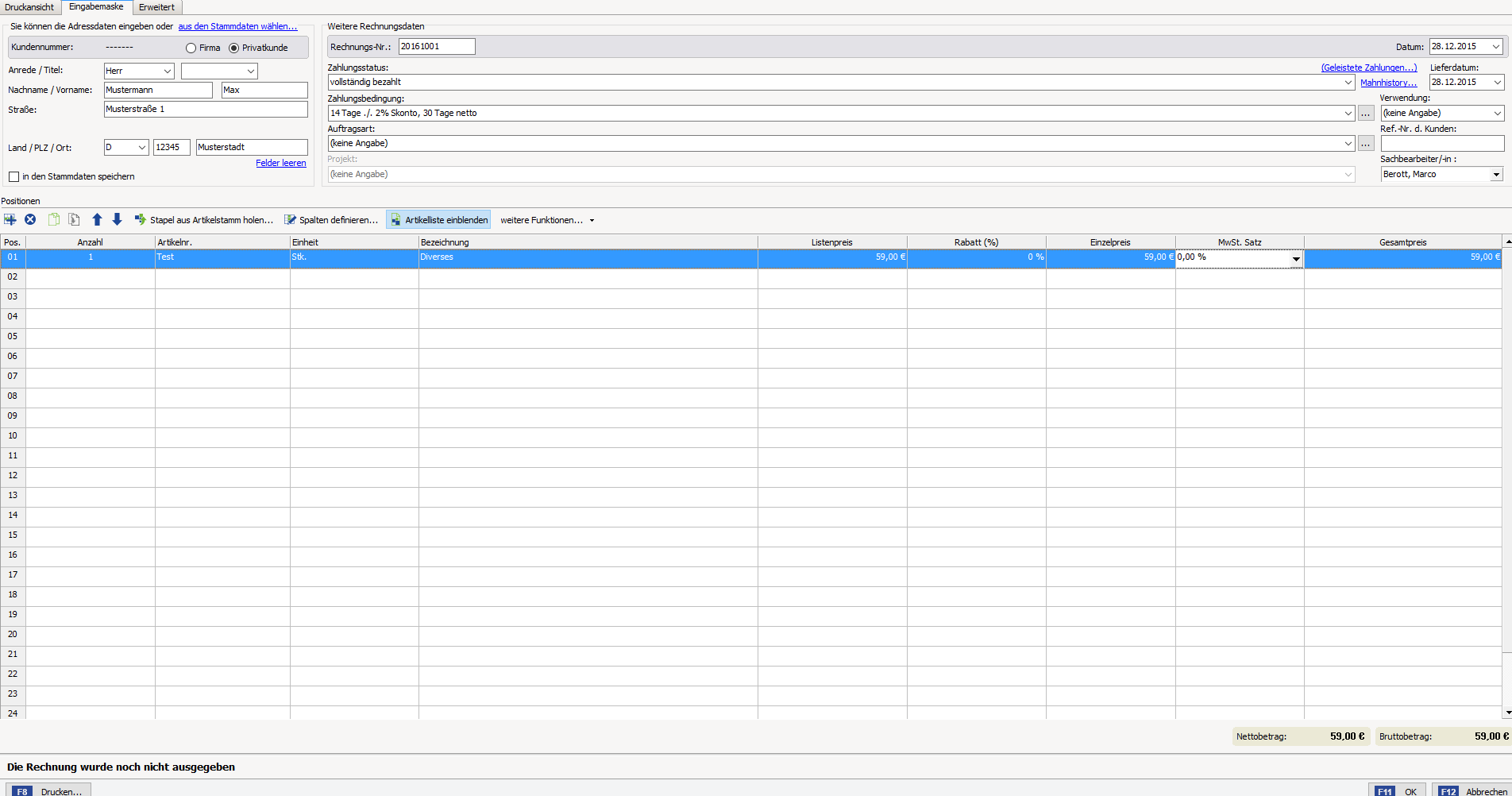
Task: Click the 'Diverses' description cell
Action: (588, 258)
